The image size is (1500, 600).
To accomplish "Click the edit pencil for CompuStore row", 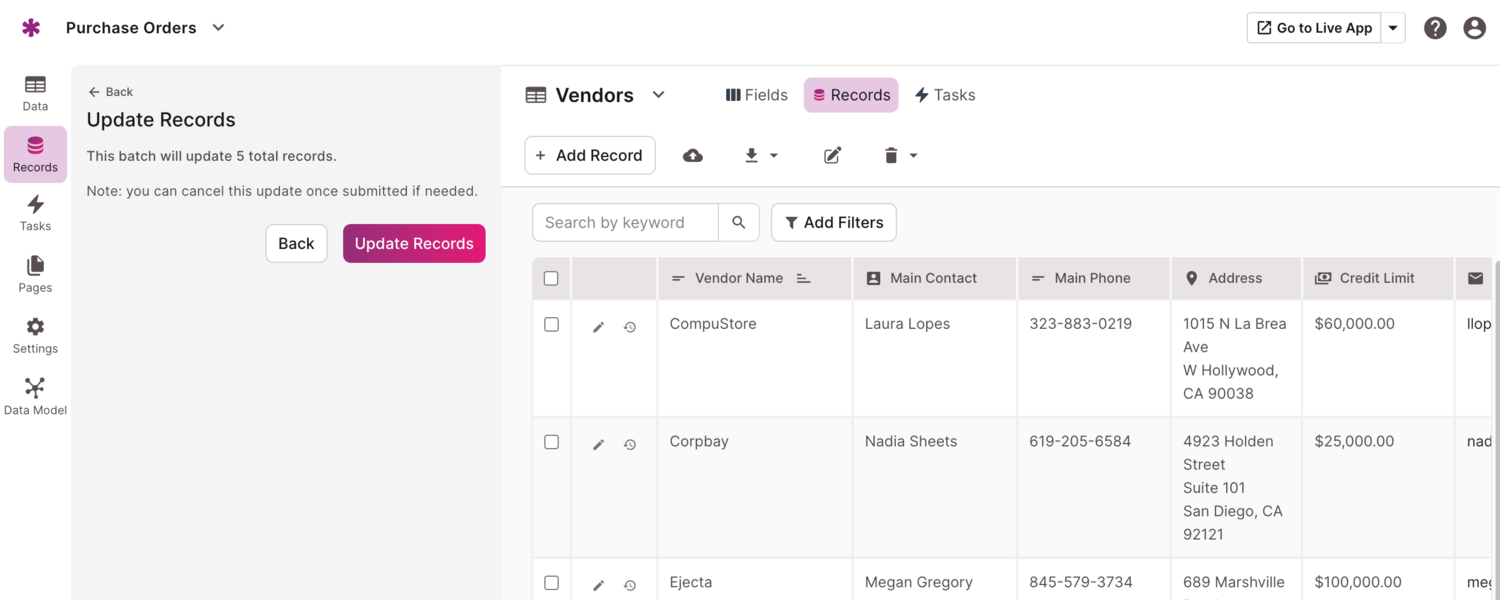I will click(598, 327).
